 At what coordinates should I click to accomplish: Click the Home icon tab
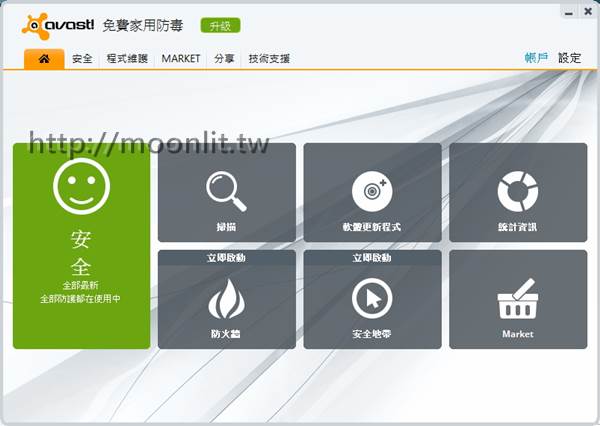(x=44, y=59)
